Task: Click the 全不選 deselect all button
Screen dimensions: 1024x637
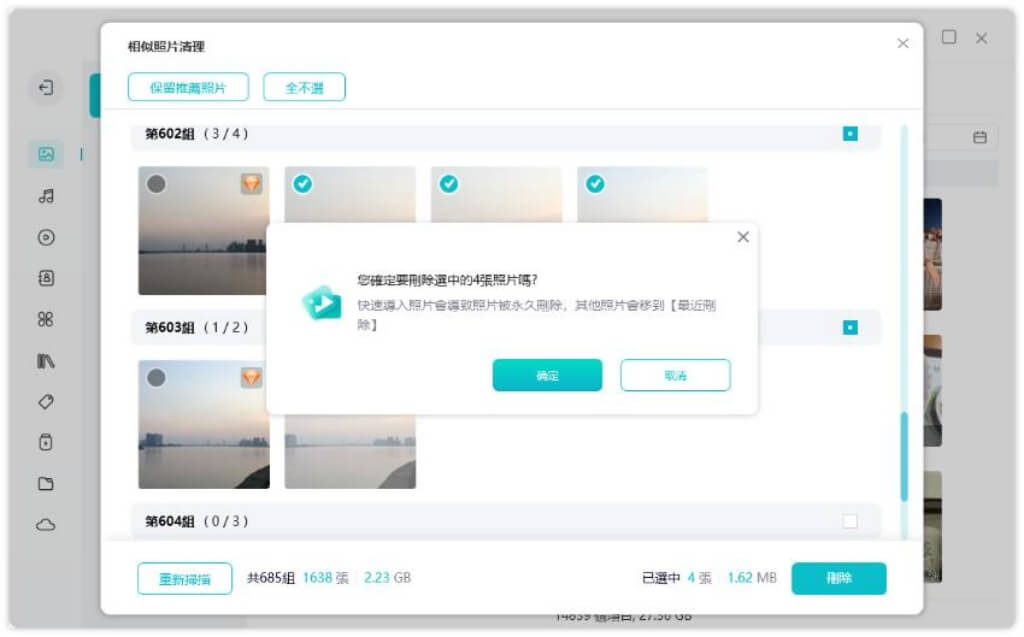Action: point(304,87)
